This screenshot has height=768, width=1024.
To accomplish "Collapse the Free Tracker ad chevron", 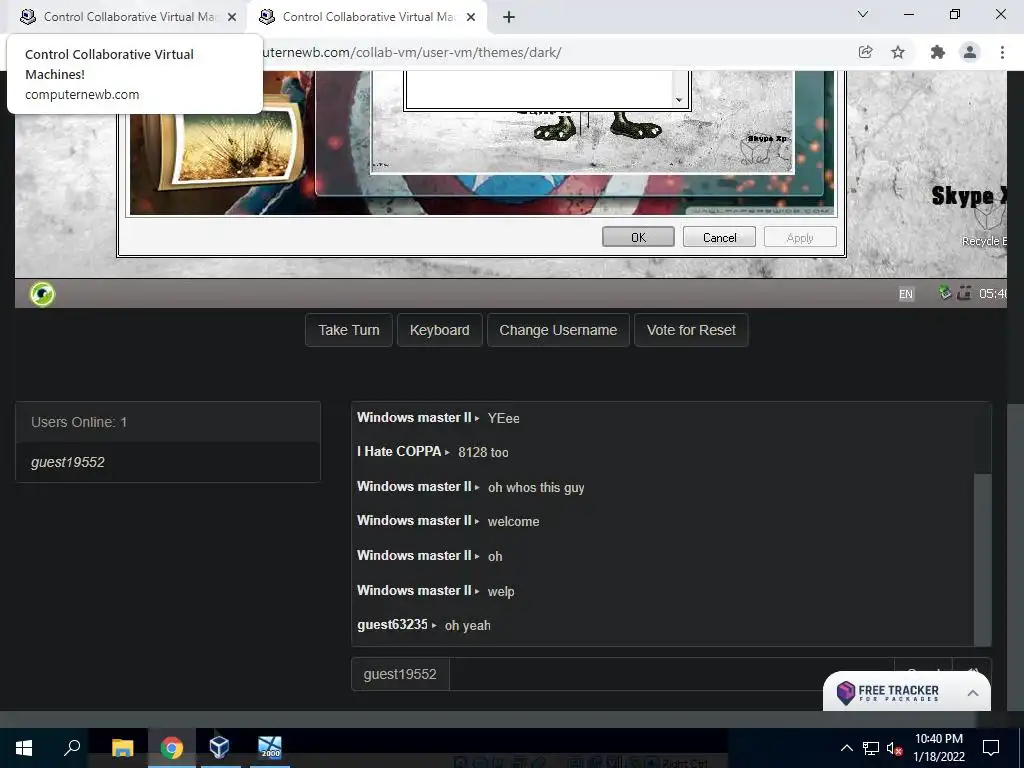I will [972, 693].
